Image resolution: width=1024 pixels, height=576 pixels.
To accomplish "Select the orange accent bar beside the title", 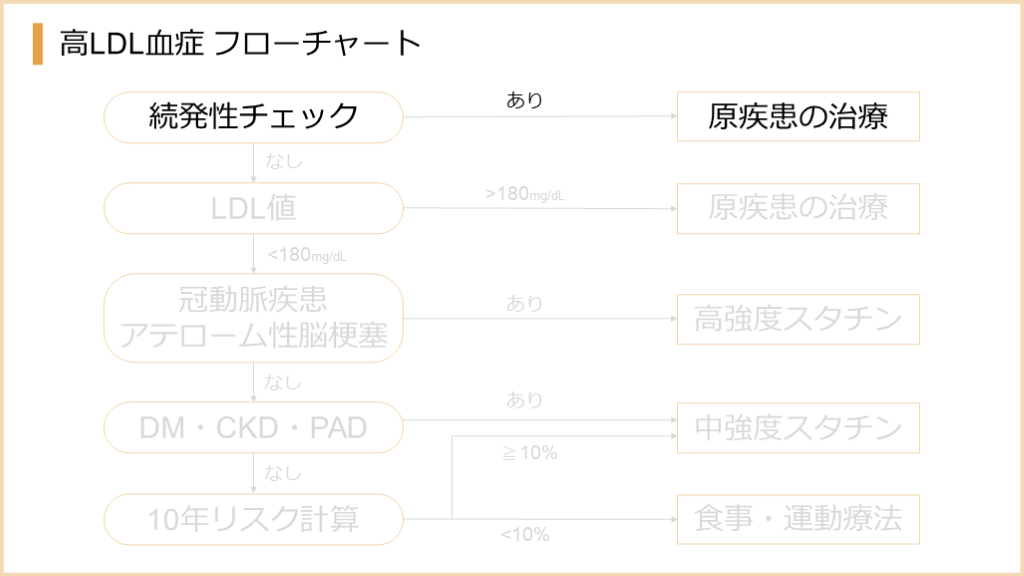I will pos(38,45).
